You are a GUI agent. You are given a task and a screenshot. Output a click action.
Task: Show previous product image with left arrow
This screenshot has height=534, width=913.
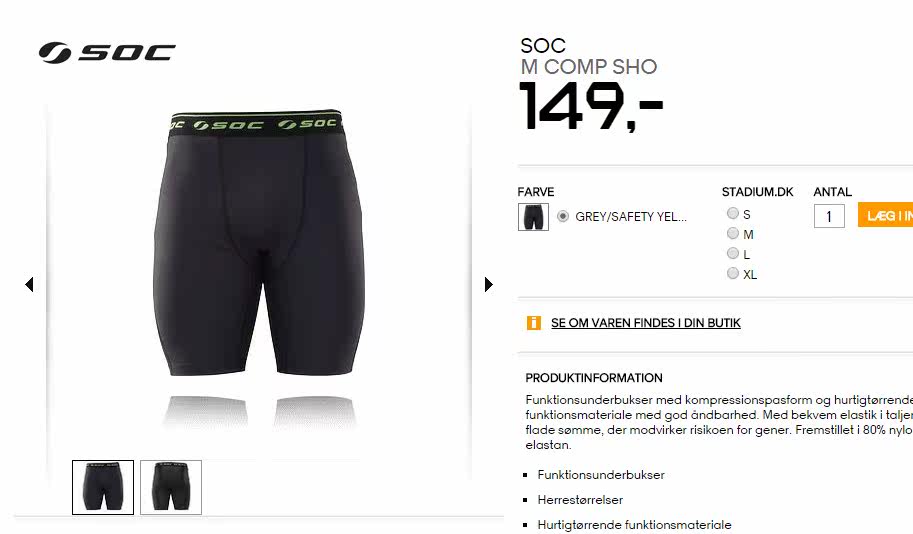click(29, 284)
